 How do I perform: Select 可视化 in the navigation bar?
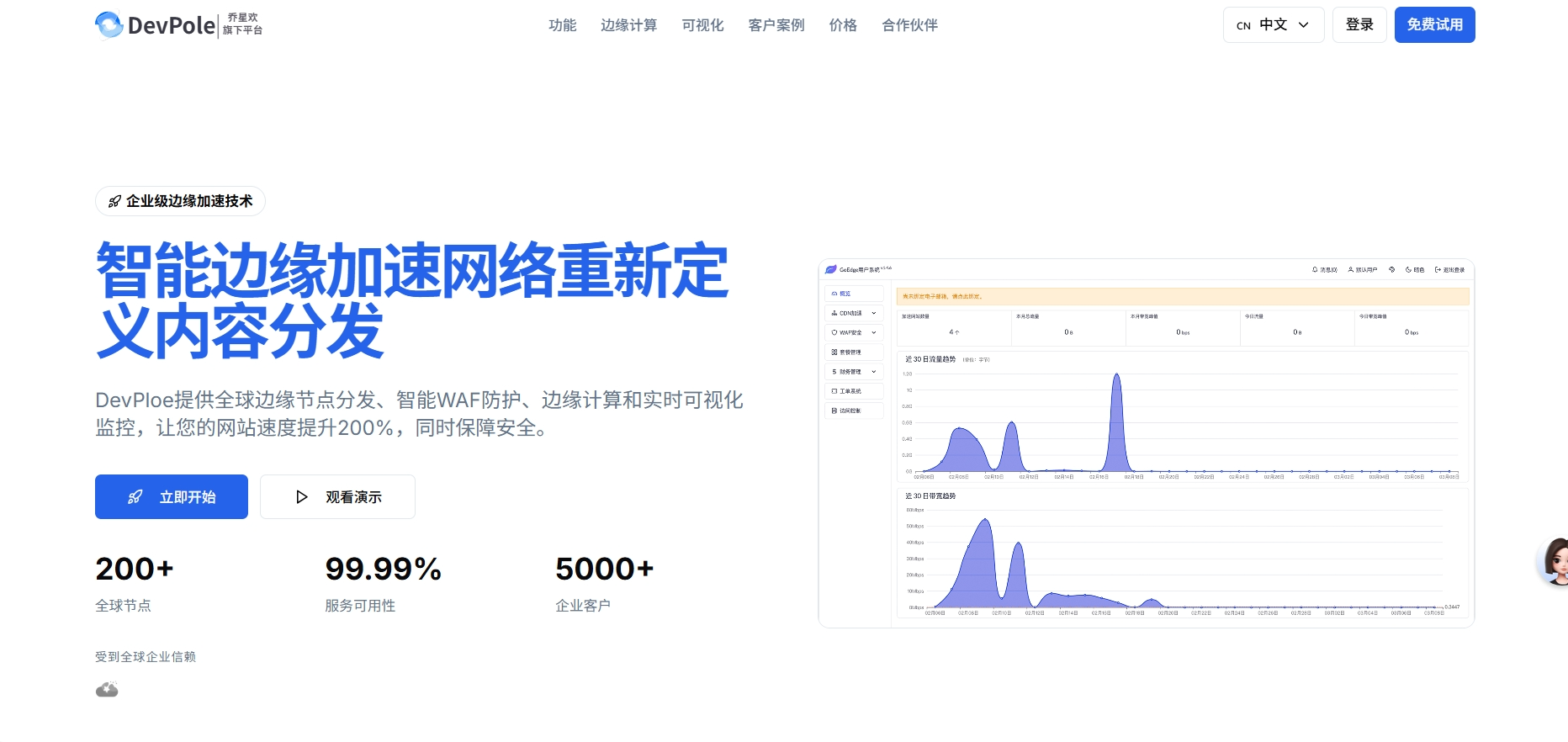click(702, 25)
